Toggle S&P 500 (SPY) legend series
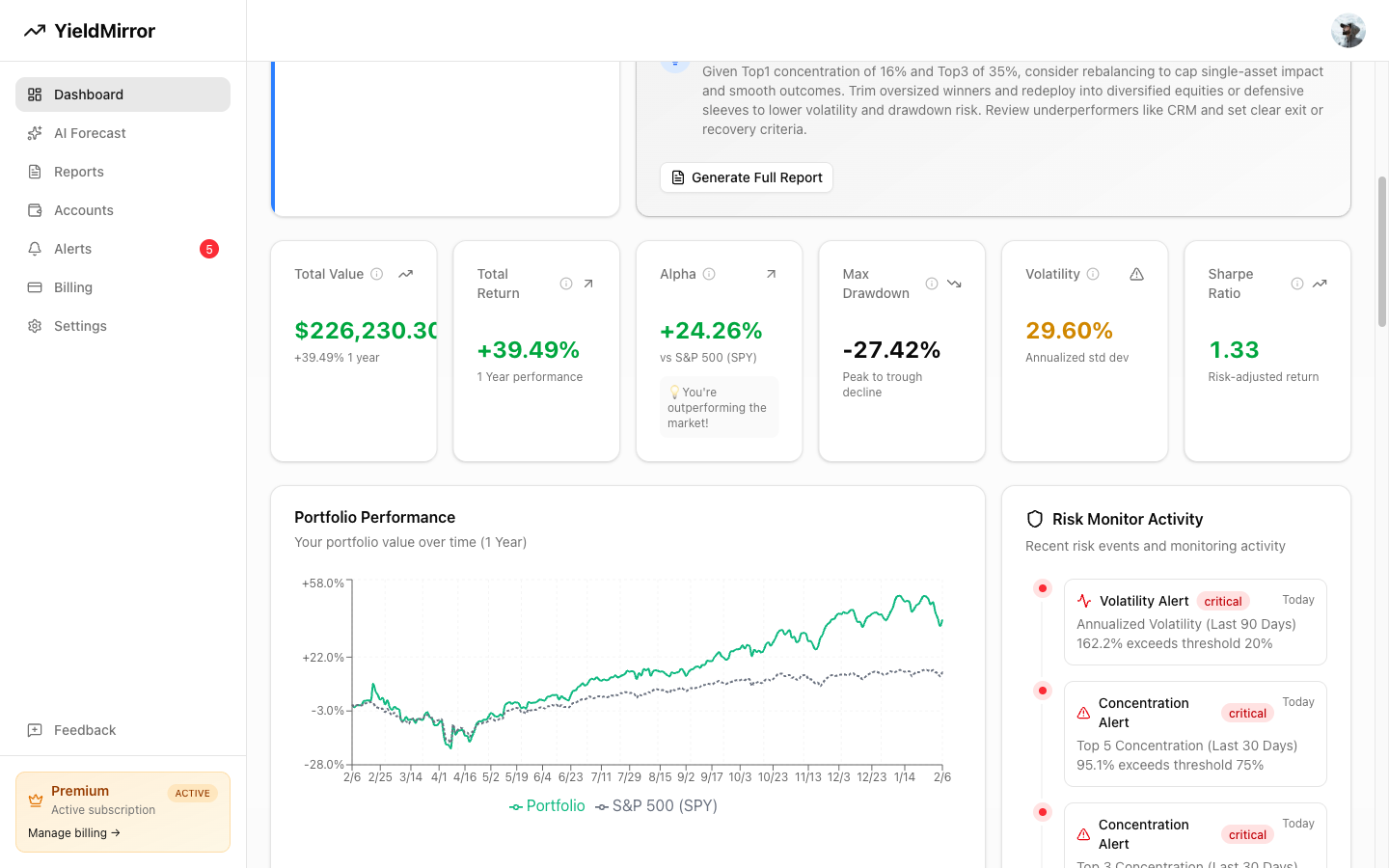 [x=656, y=806]
